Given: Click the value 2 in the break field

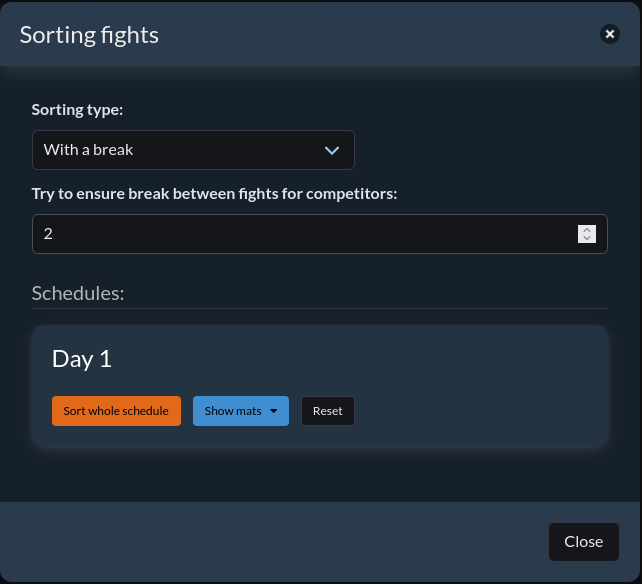Looking at the screenshot, I should click(48, 234).
